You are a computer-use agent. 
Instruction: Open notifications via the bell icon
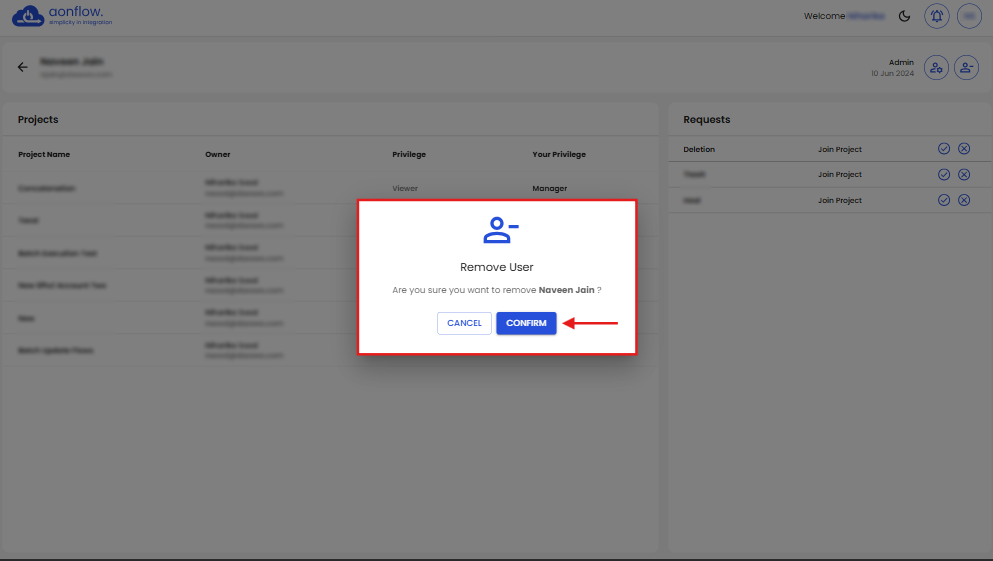click(x=937, y=16)
